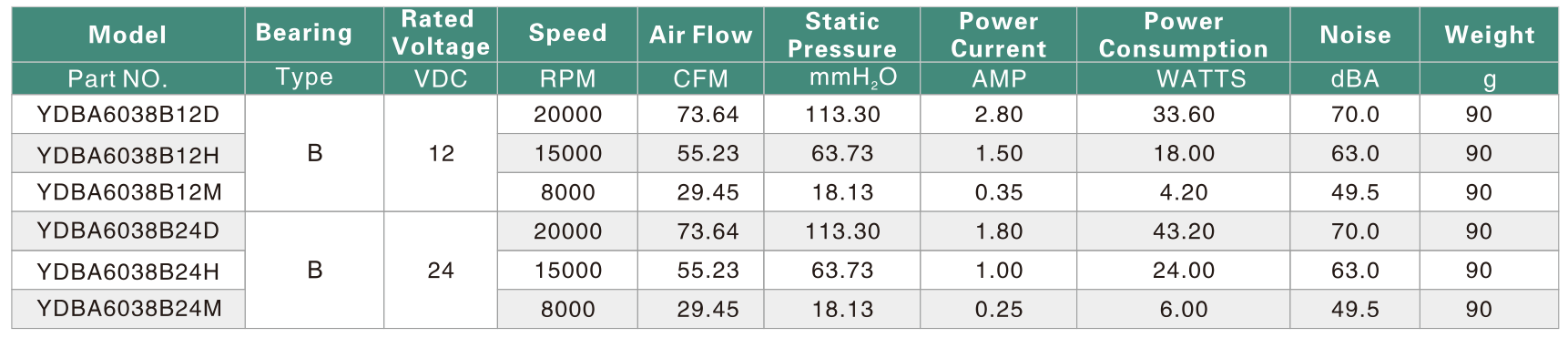Select the 12 VDC rated voltage cell
Viewport: 1568px width, 338px height.
pyautogui.click(x=441, y=153)
